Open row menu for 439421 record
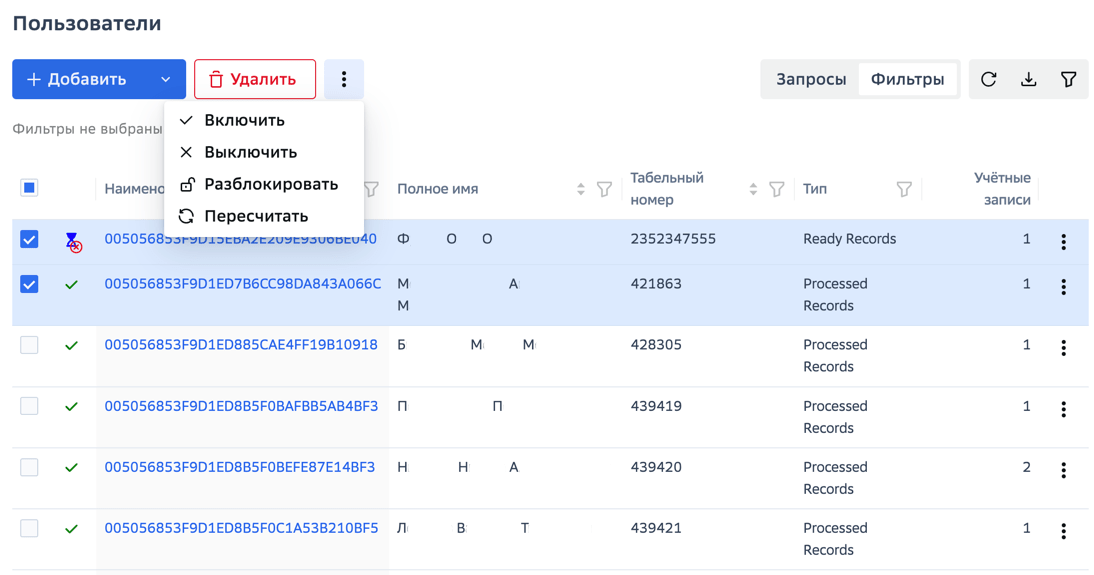The width and height of the screenshot is (1094, 575). click(x=1063, y=531)
